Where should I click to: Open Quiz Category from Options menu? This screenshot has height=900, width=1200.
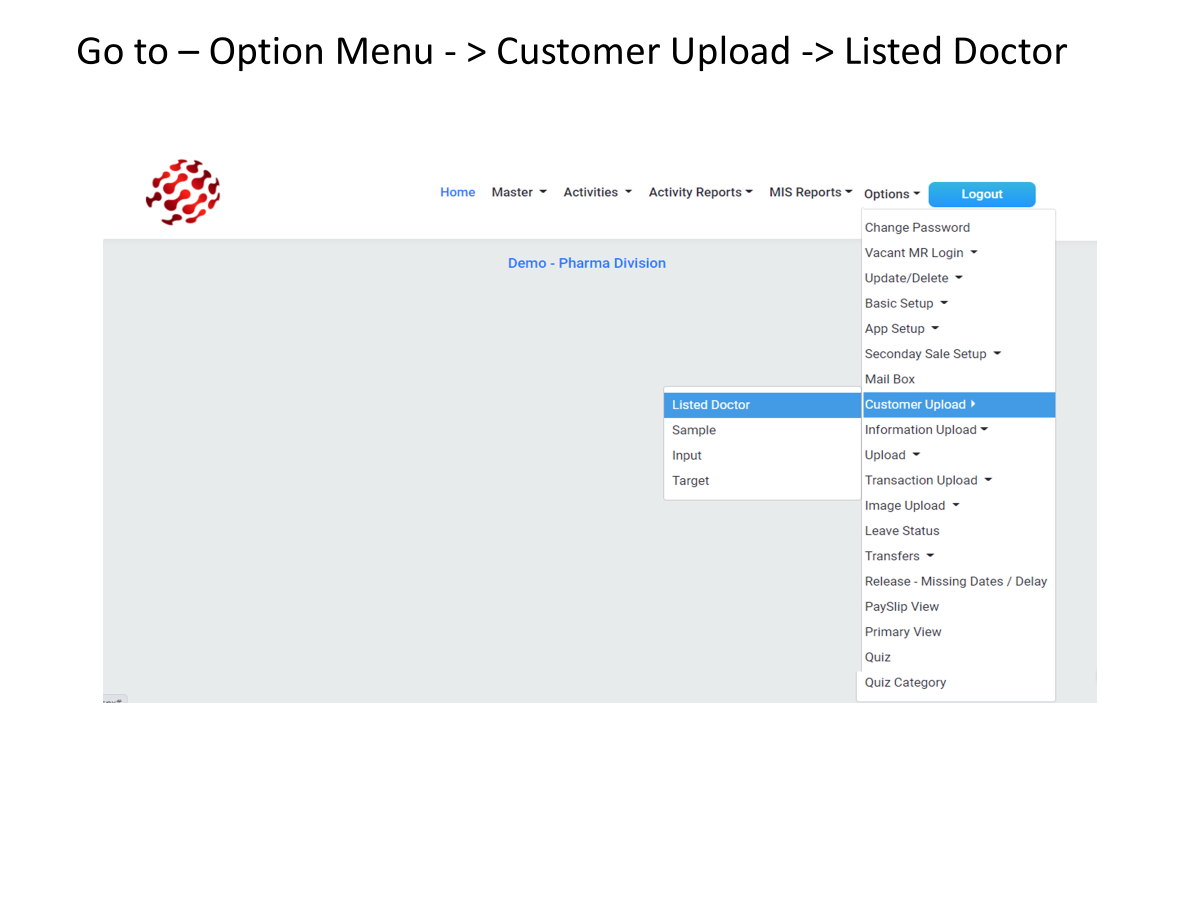905,683
